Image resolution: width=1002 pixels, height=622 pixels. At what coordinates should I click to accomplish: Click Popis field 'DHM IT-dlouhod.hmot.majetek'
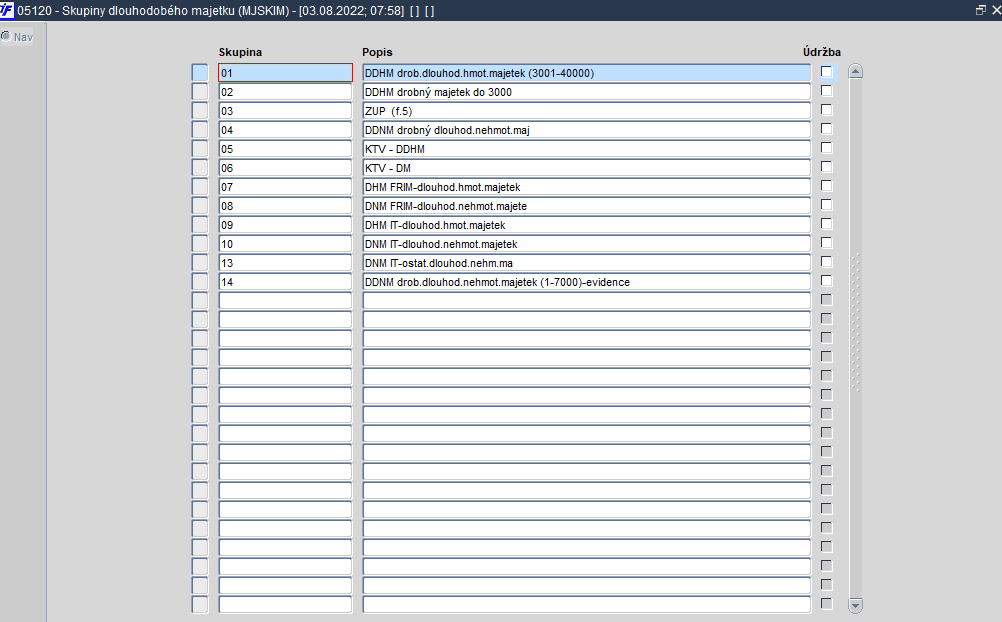pos(587,225)
